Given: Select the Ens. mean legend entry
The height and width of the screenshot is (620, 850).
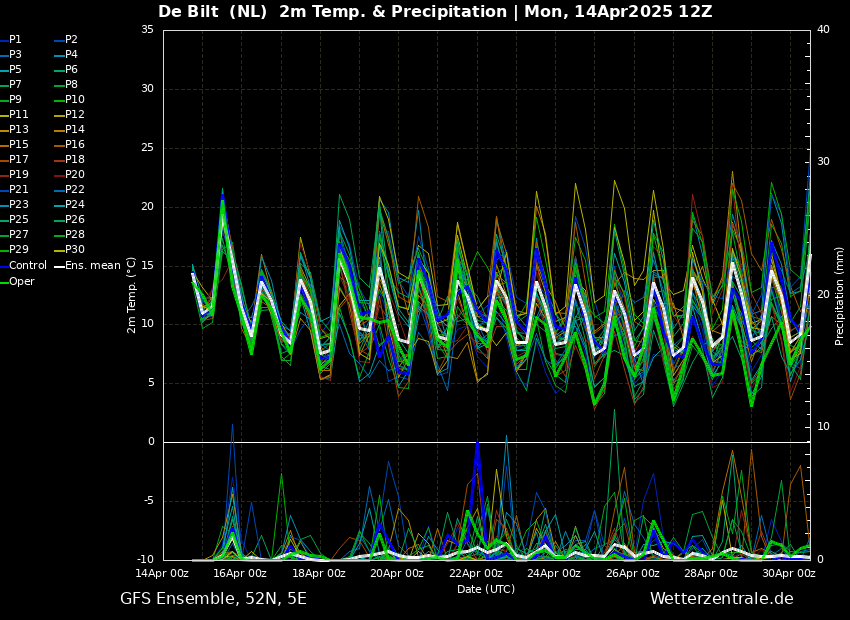Looking at the screenshot, I should point(92,266).
